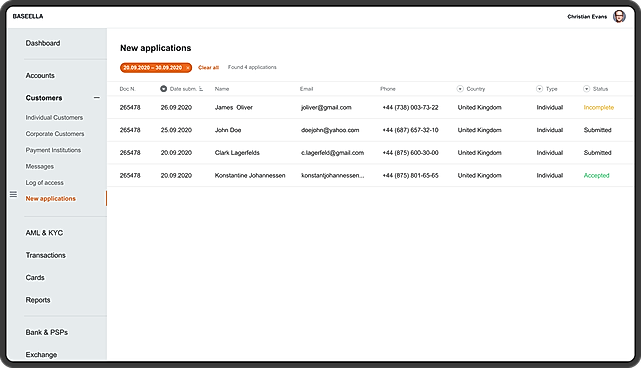Toggle the sidebar hamburger menu icon

(13, 194)
